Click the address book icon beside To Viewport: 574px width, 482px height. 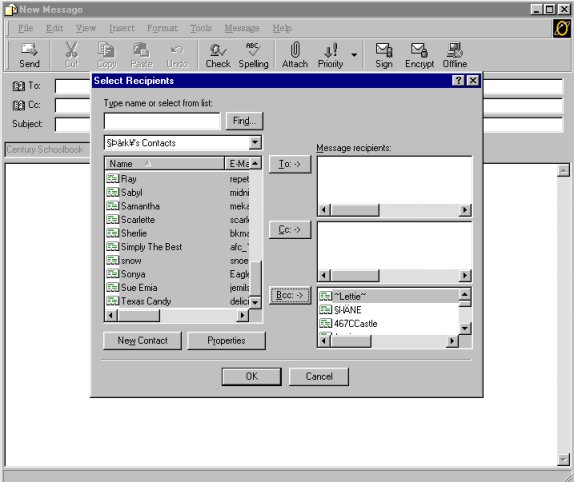point(19,86)
